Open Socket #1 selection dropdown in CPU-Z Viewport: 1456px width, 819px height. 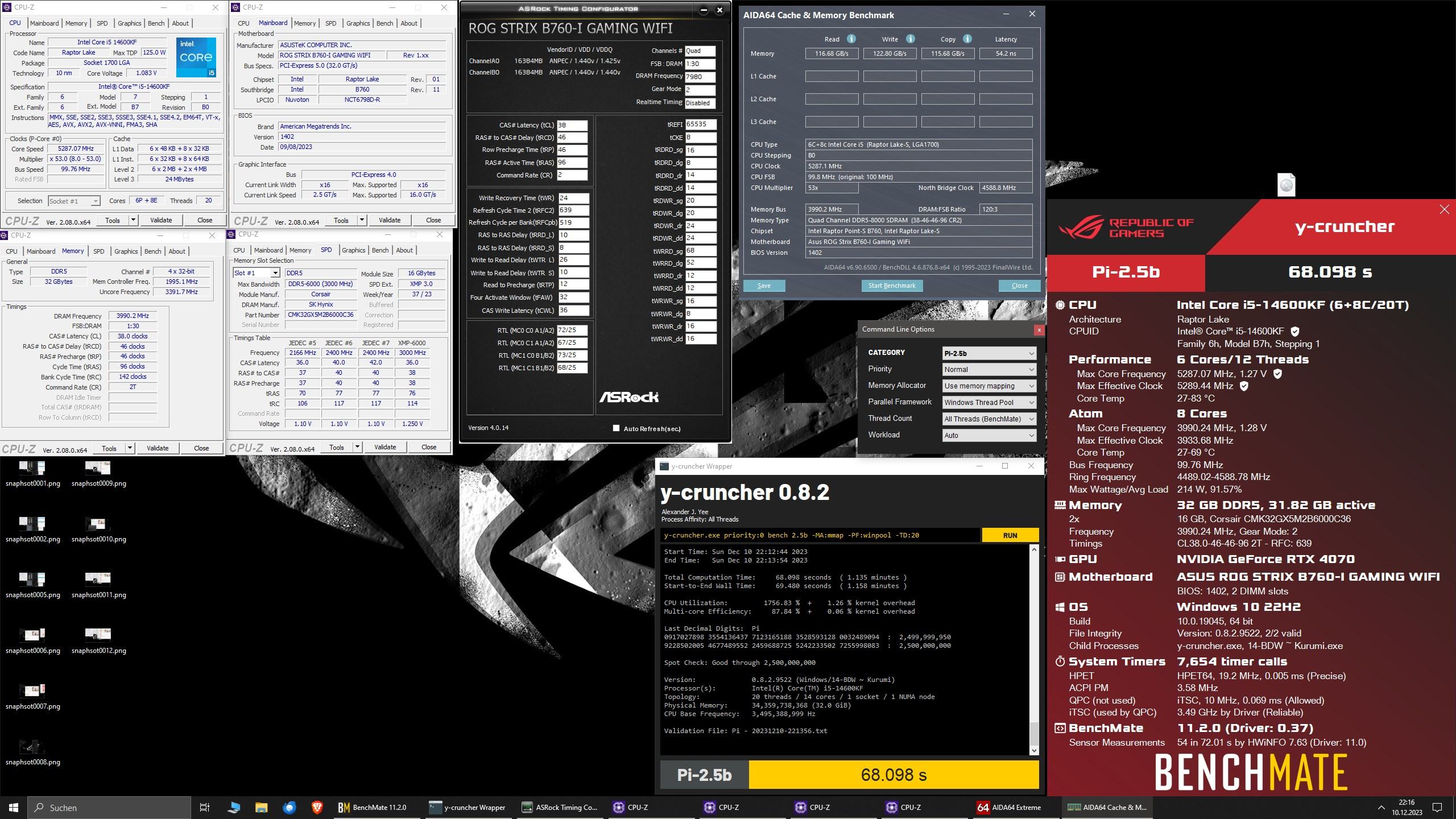[74, 201]
